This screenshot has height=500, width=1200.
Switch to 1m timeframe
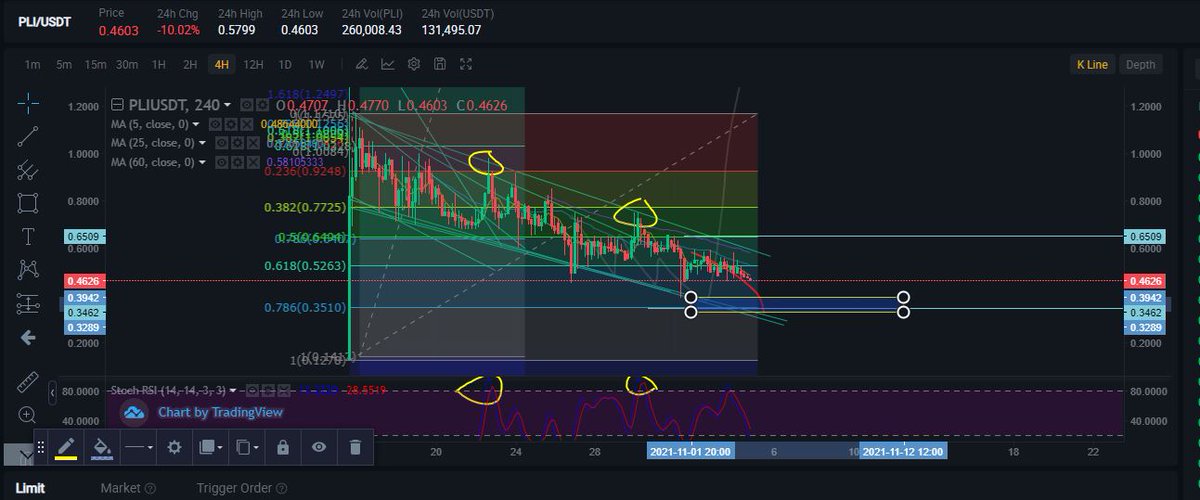(x=32, y=65)
